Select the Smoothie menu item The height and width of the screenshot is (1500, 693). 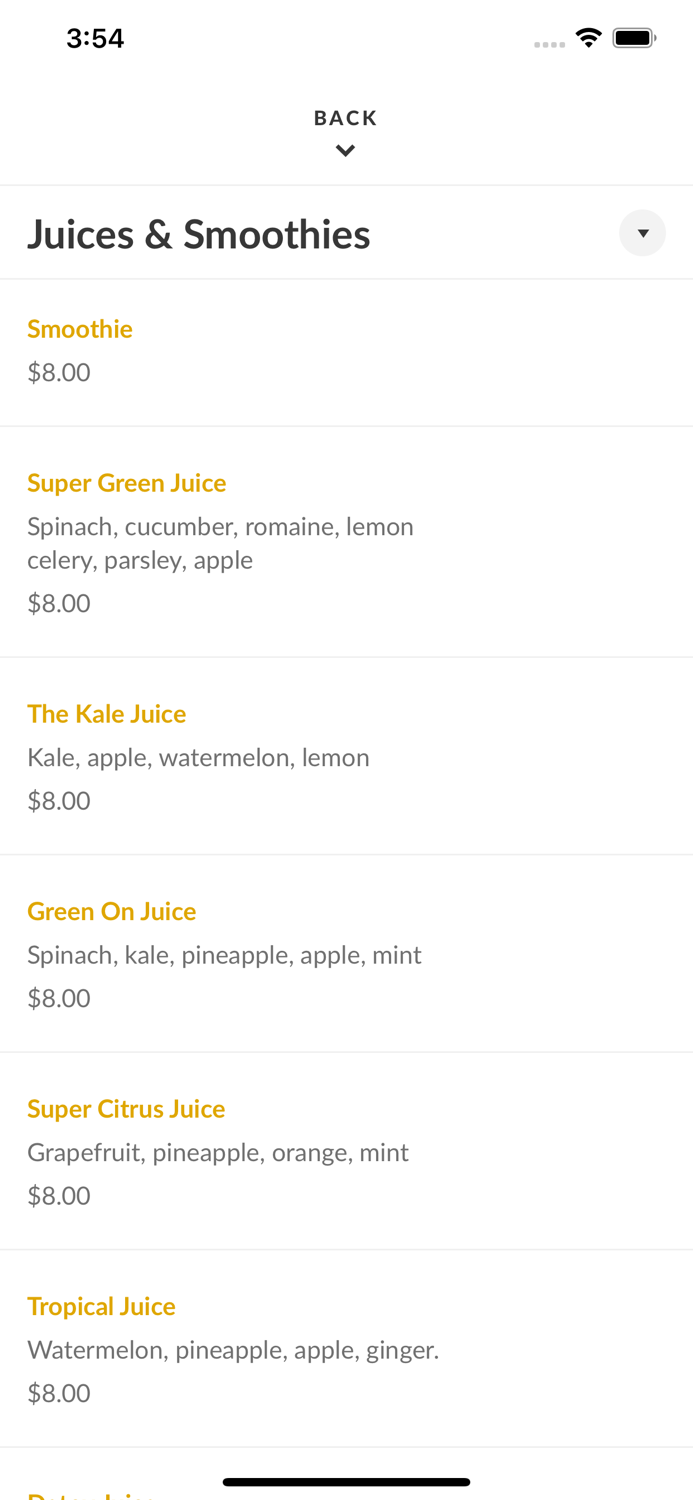[80, 329]
